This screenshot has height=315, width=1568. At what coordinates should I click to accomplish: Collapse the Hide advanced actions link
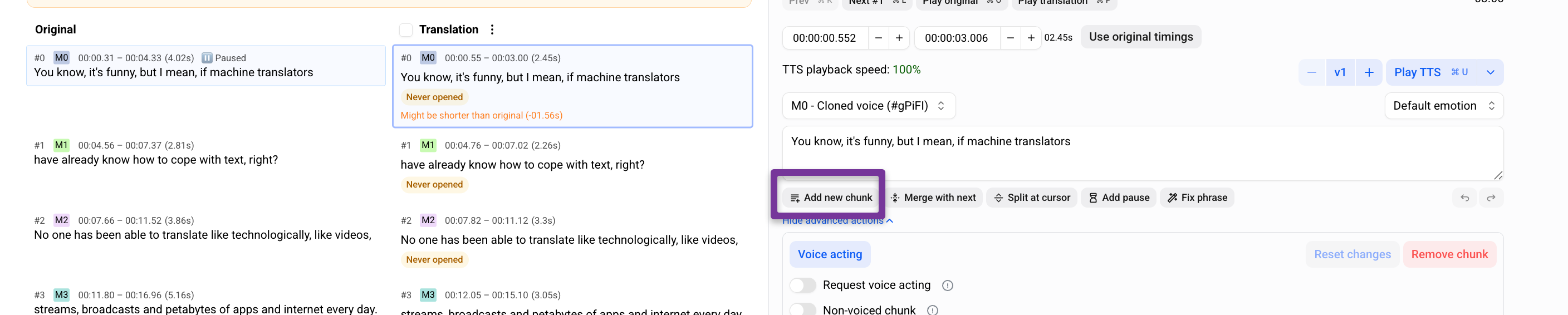coord(837,220)
